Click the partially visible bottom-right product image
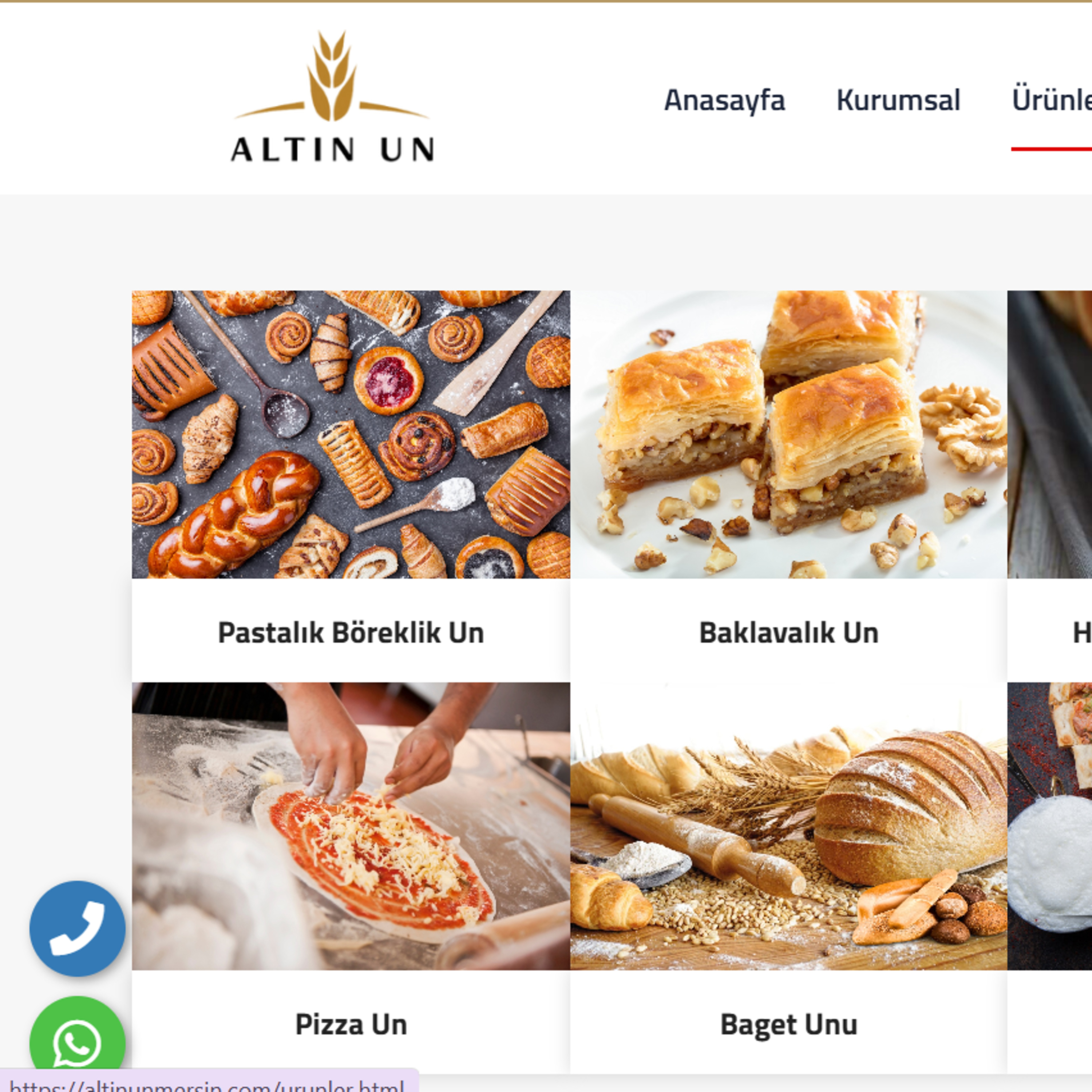The width and height of the screenshot is (1092, 1092). point(1050,826)
